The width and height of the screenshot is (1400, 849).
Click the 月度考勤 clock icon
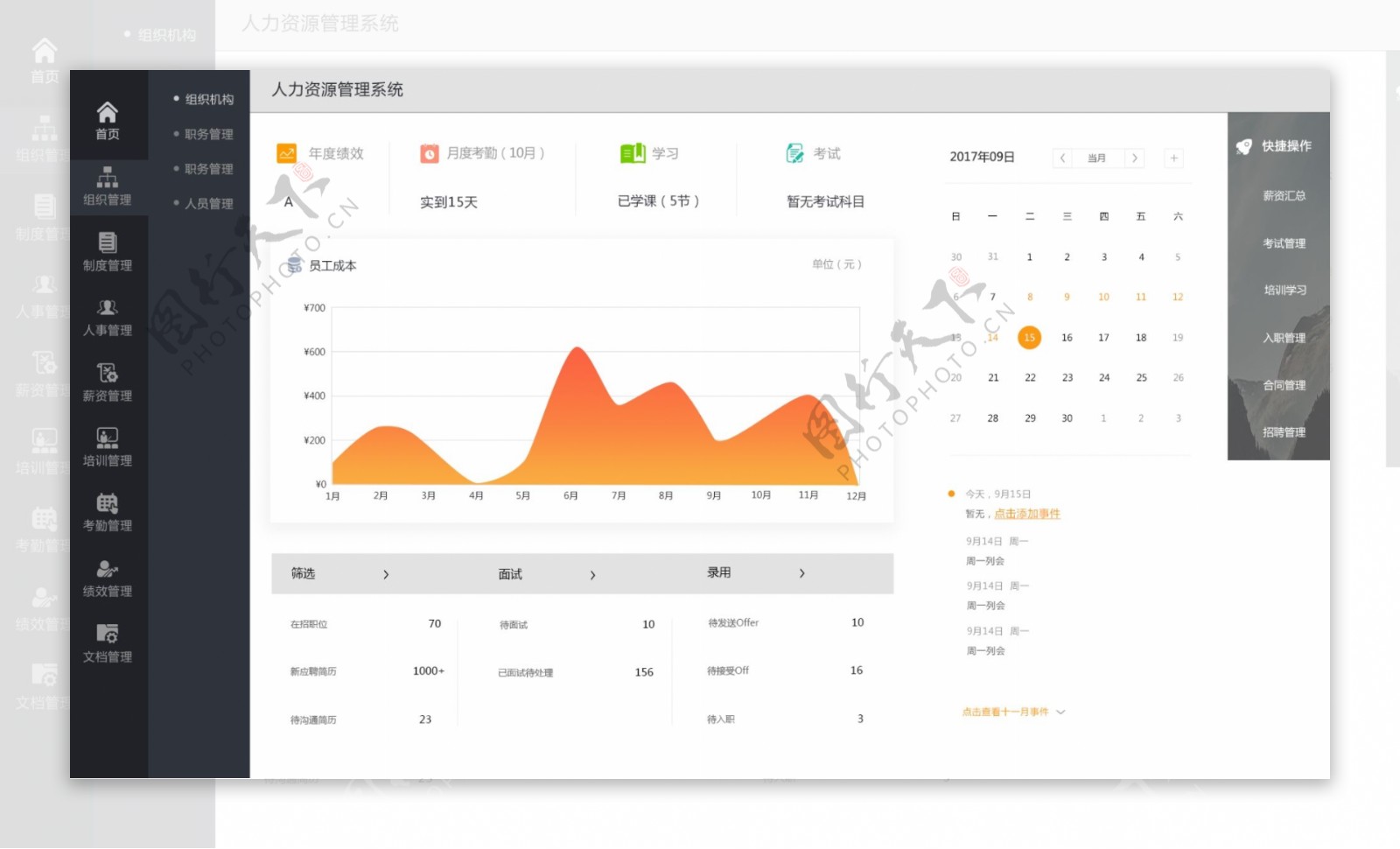(429, 153)
